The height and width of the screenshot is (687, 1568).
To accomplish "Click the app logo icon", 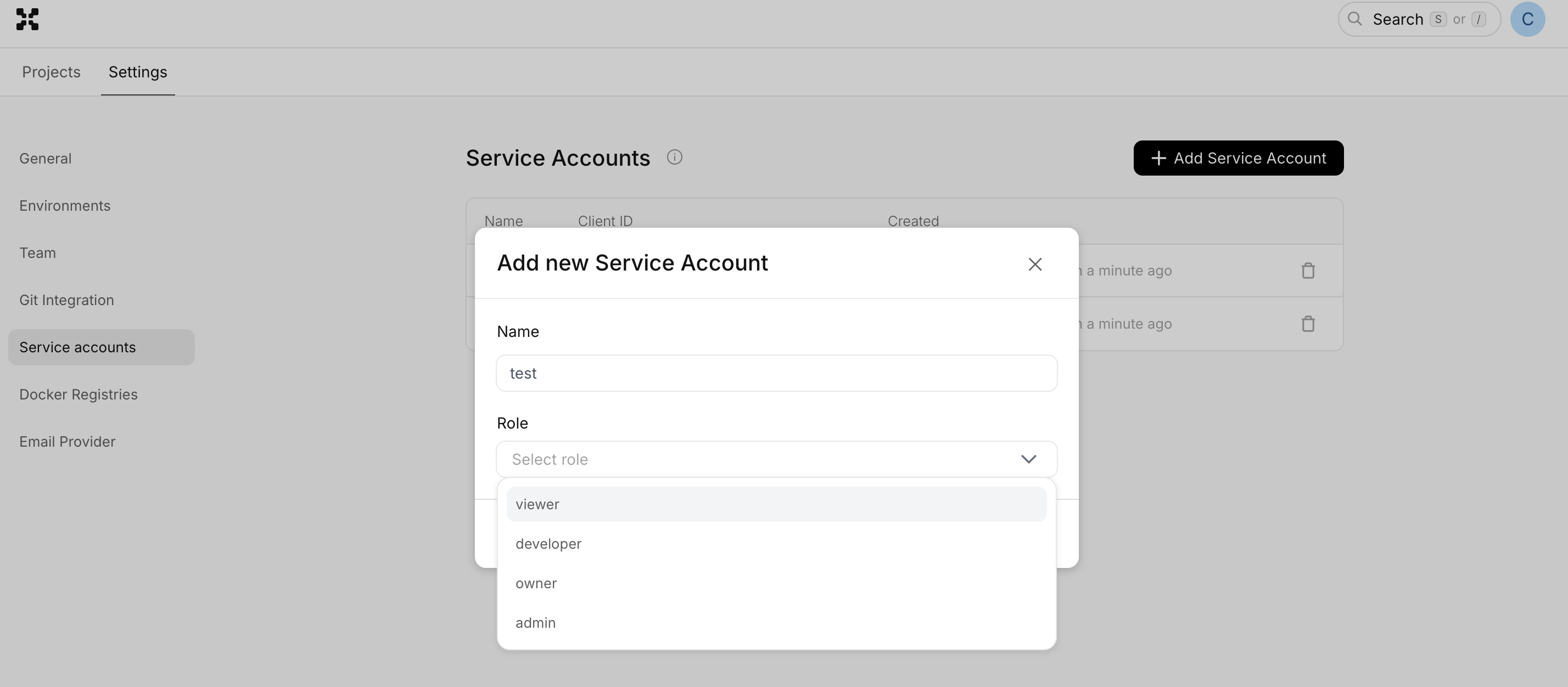I will (x=27, y=19).
